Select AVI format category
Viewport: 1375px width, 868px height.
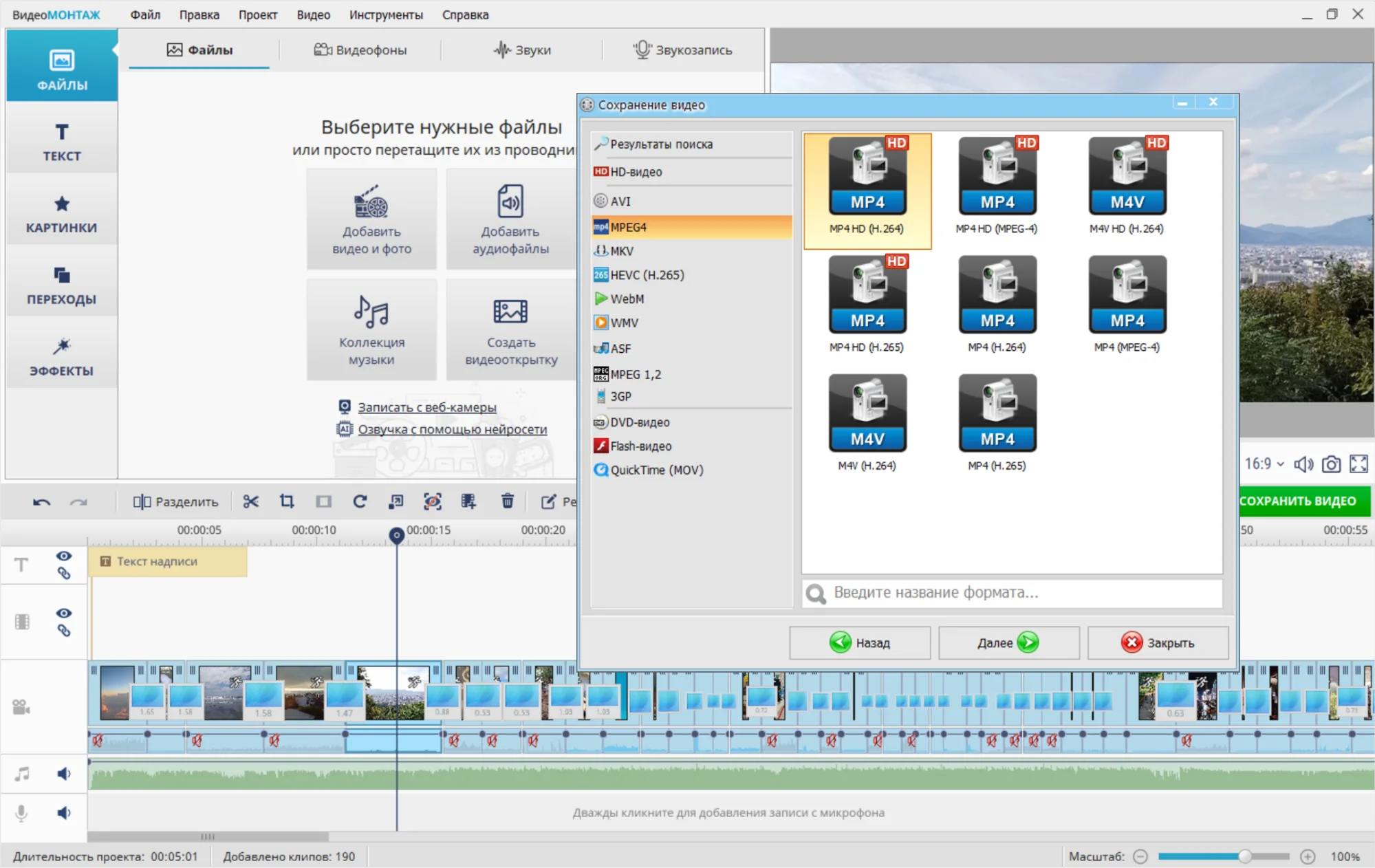(x=692, y=201)
